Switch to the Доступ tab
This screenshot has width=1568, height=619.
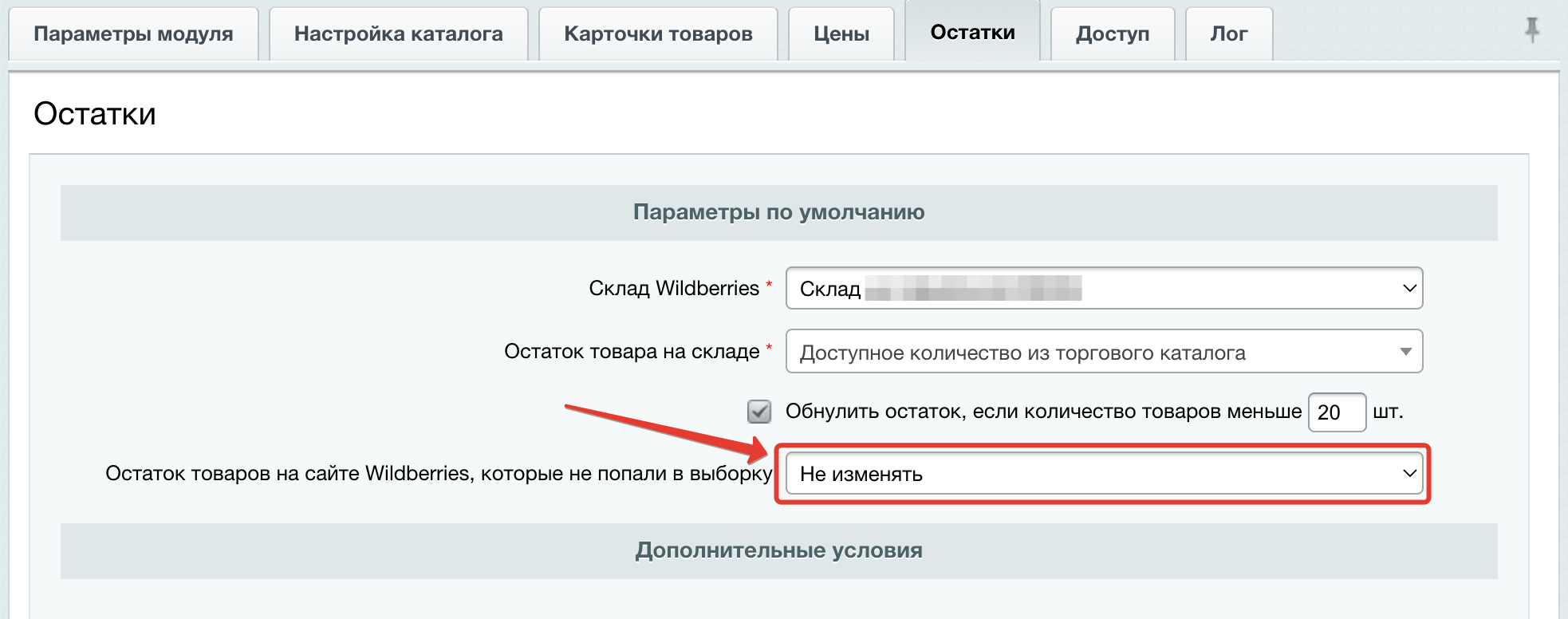click(x=1112, y=34)
